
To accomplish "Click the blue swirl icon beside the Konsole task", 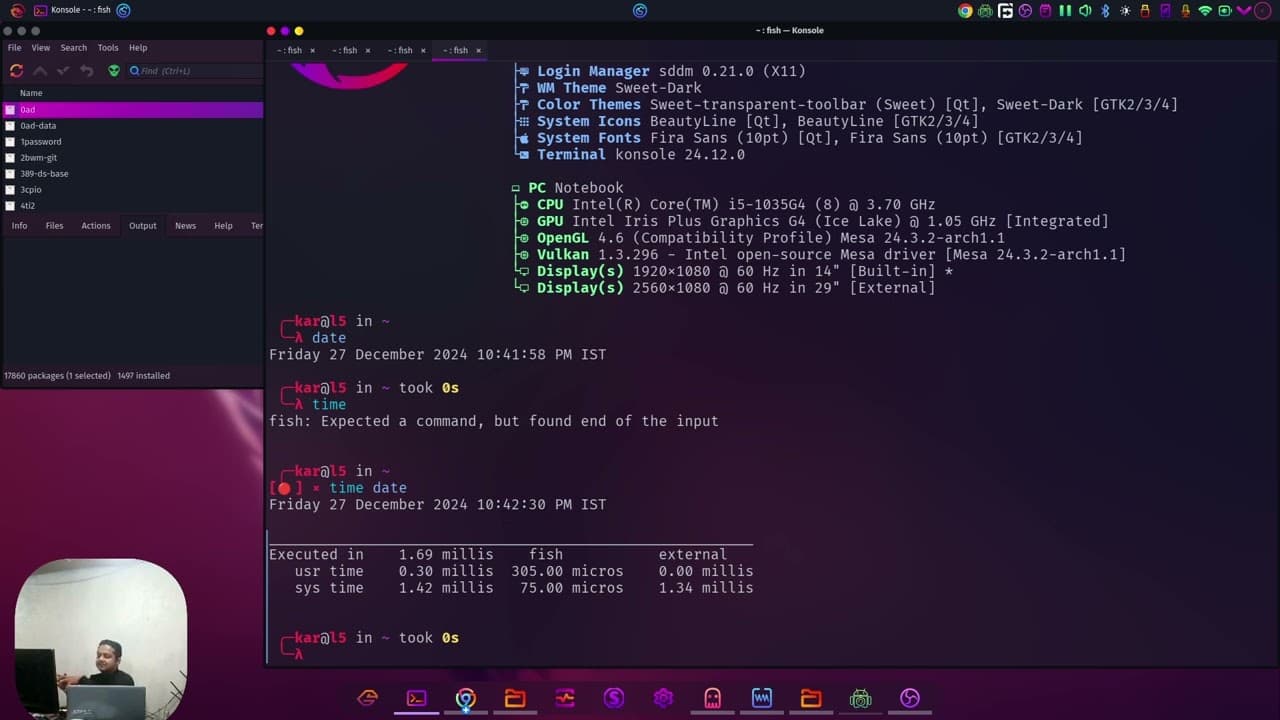I will click(123, 11).
